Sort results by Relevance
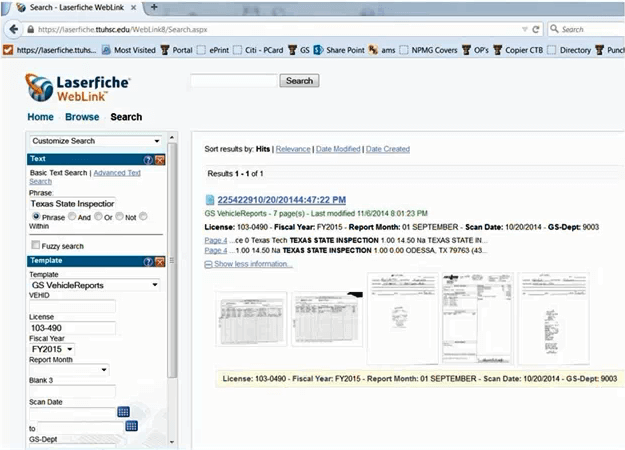 (x=293, y=149)
